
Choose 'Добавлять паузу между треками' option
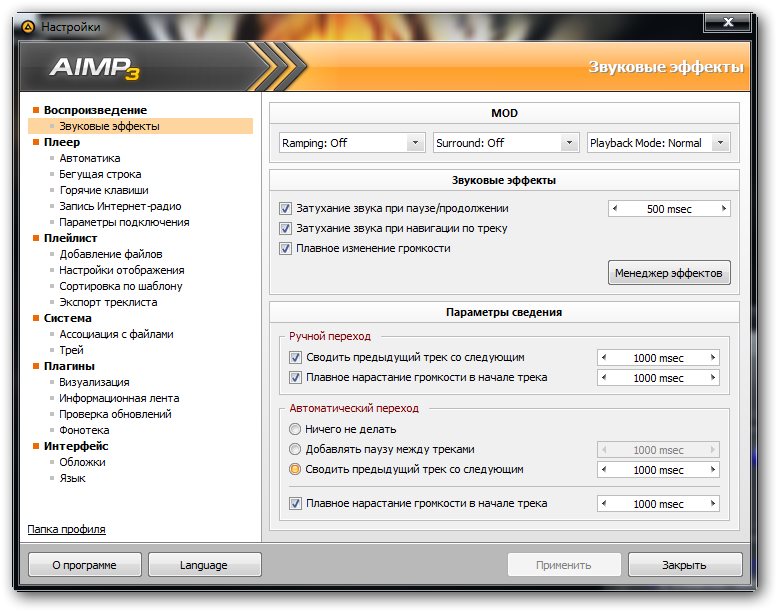(x=295, y=449)
